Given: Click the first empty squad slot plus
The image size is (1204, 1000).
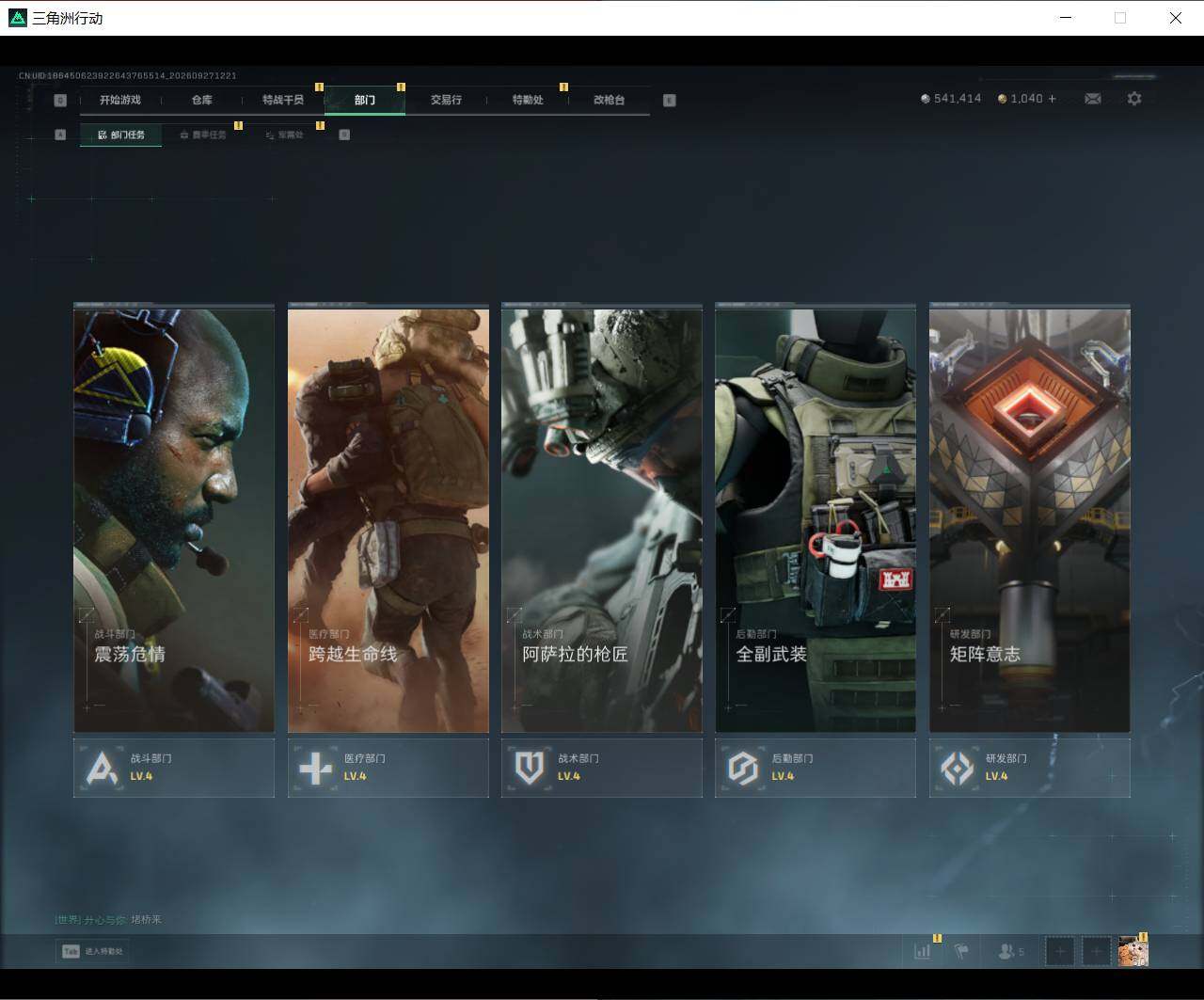Looking at the screenshot, I should click(1060, 952).
